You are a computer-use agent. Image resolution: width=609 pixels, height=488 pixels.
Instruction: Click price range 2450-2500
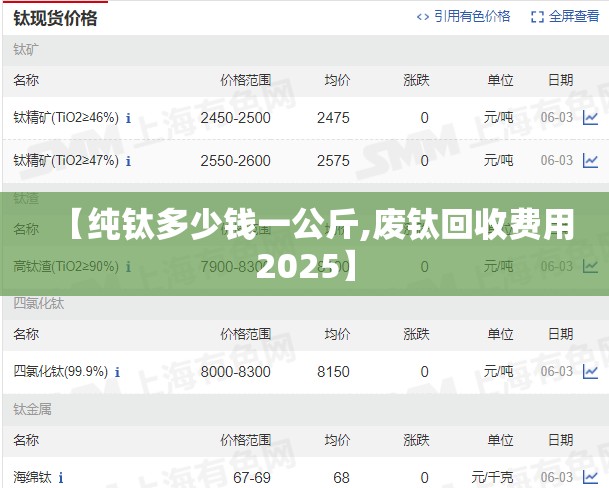pyautogui.click(x=235, y=118)
